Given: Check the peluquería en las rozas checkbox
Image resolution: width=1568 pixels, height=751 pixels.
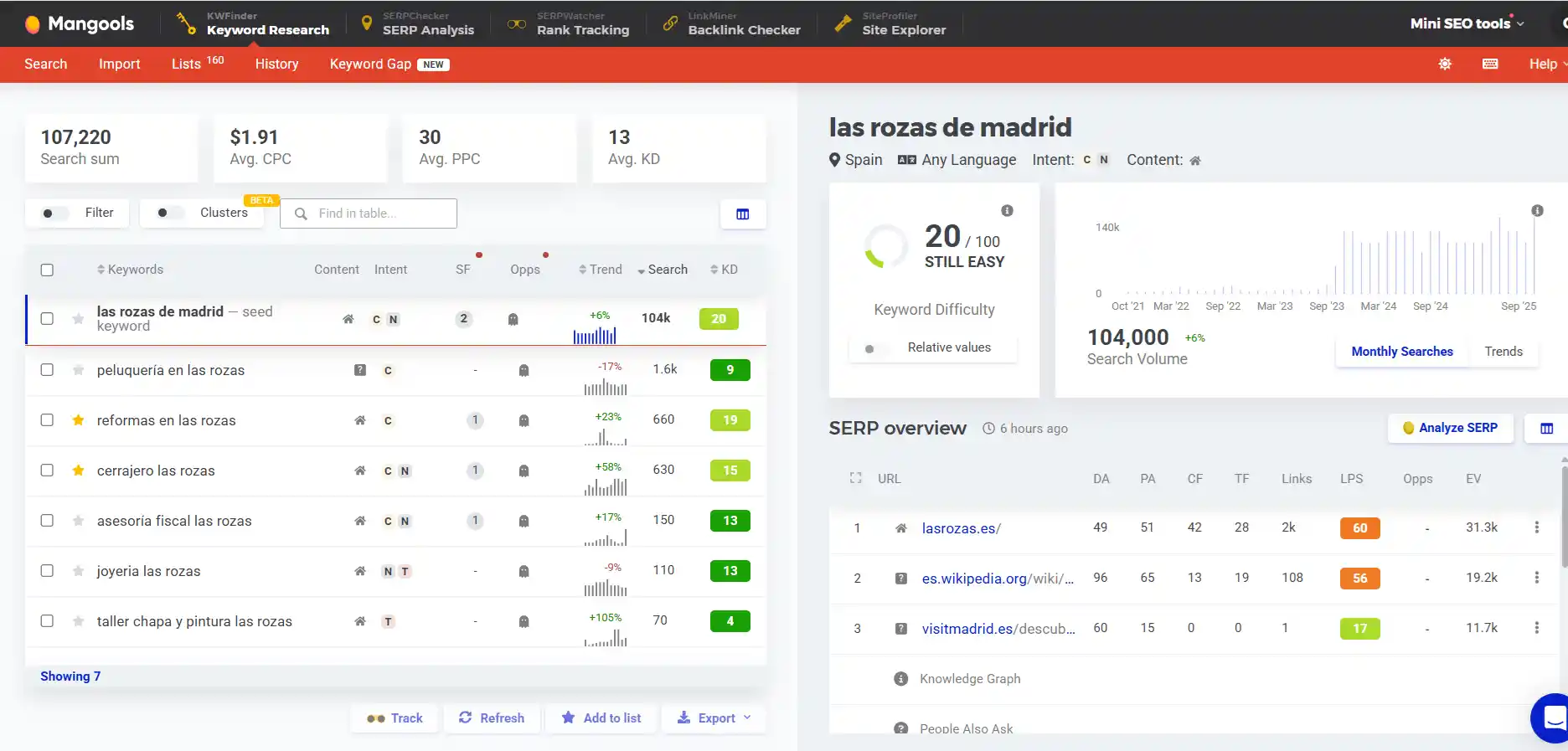Looking at the screenshot, I should point(47,370).
